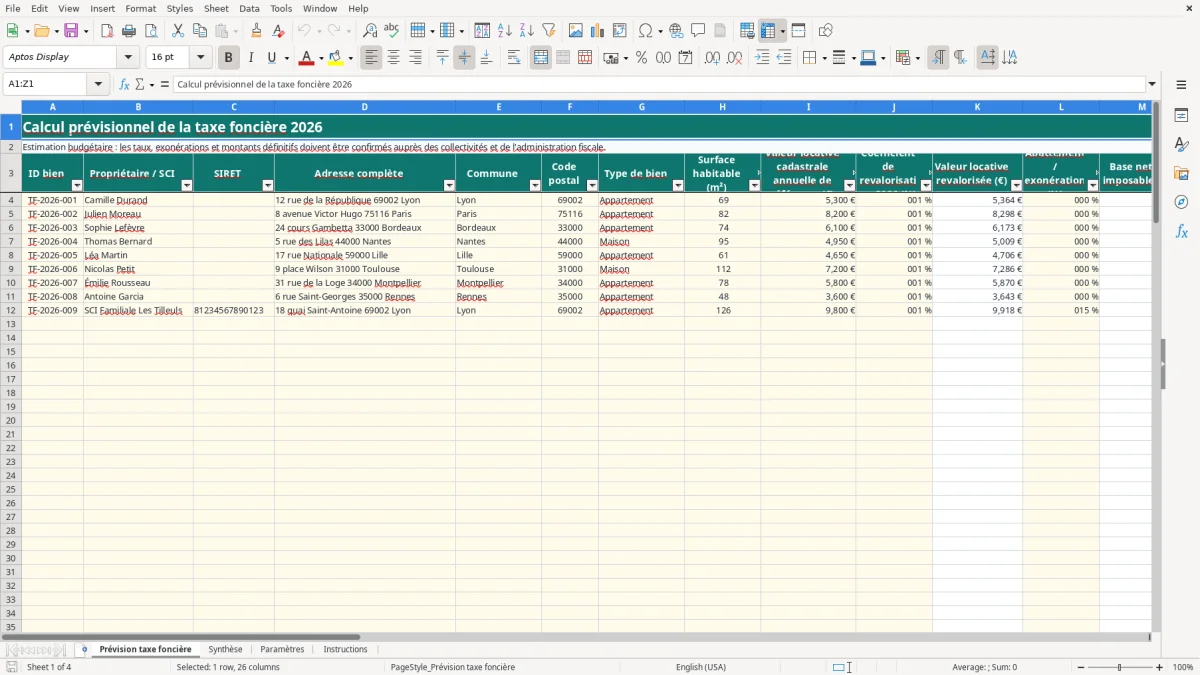Click the formula input line
This screenshot has height=675, width=1200.
pyautogui.click(x=659, y=85)
